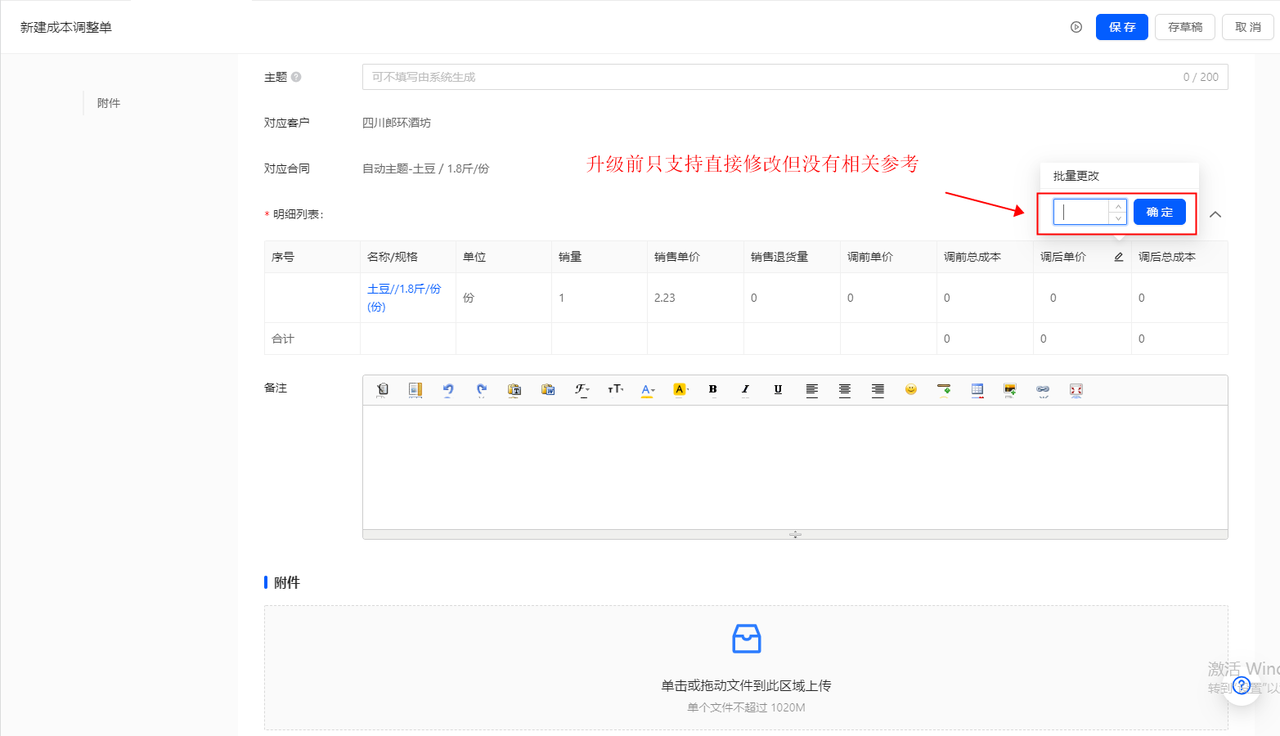Image resolution: width=1280 pixels, height=736 pixels.
Task: Open the font family picker
Action: tap(581, 390)
